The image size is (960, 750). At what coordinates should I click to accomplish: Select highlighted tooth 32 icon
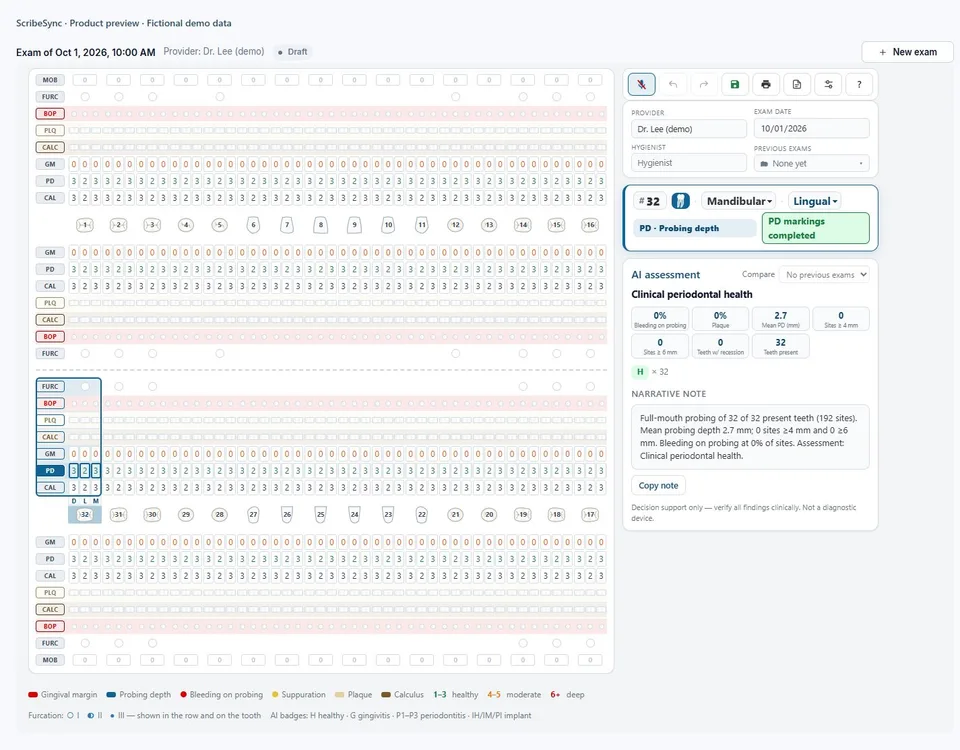pyautogui.click(x=85, y=514)
